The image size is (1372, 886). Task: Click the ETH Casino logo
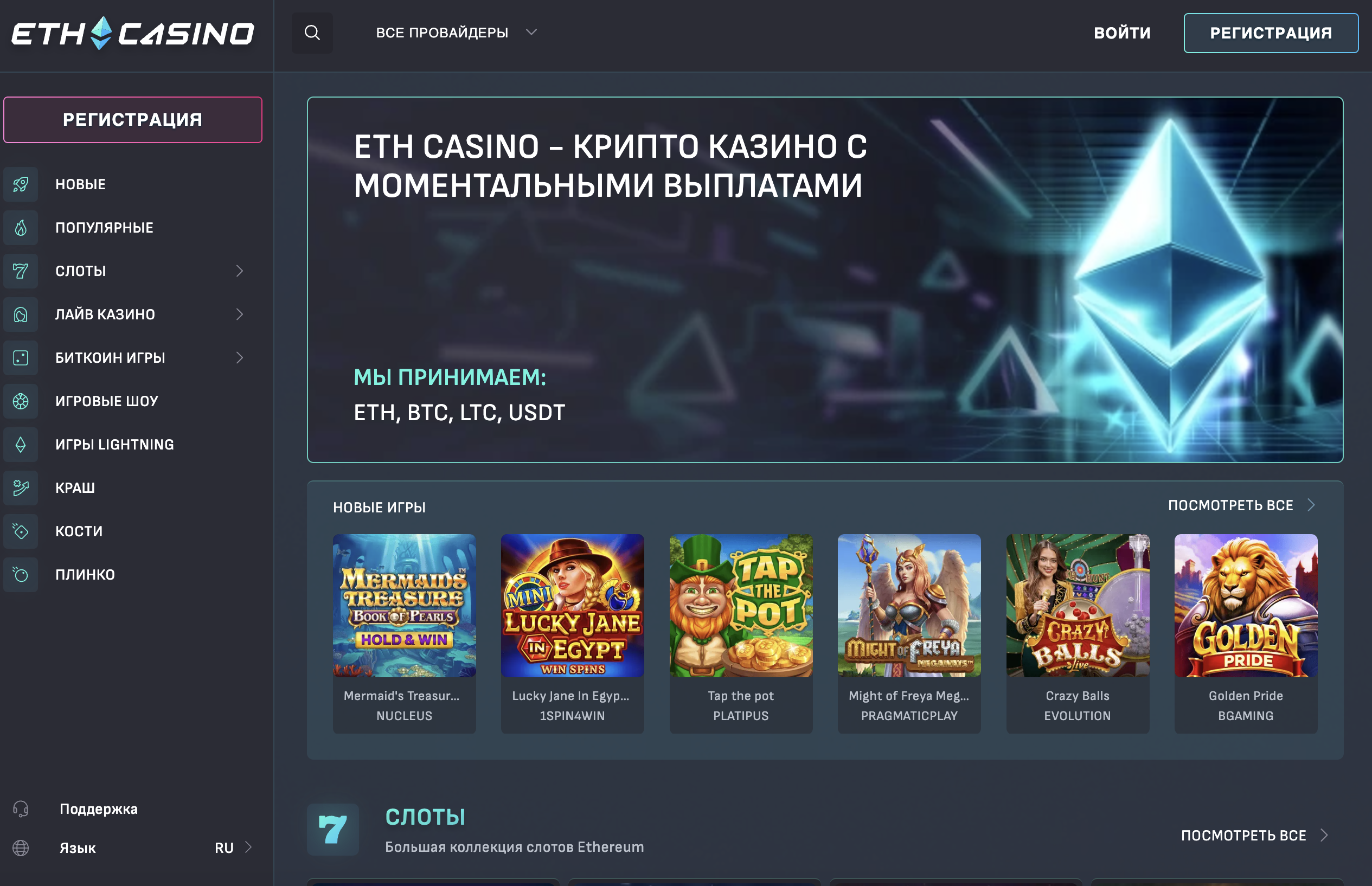point(133,34)
